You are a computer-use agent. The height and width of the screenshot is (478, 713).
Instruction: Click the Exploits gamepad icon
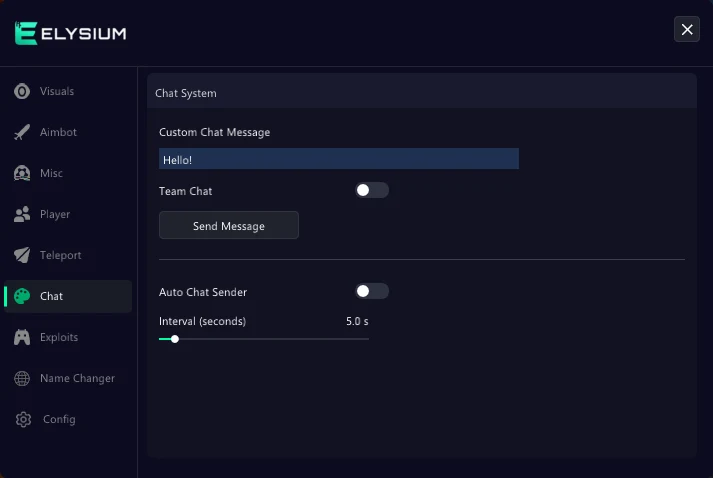click(x=22, y=337)
